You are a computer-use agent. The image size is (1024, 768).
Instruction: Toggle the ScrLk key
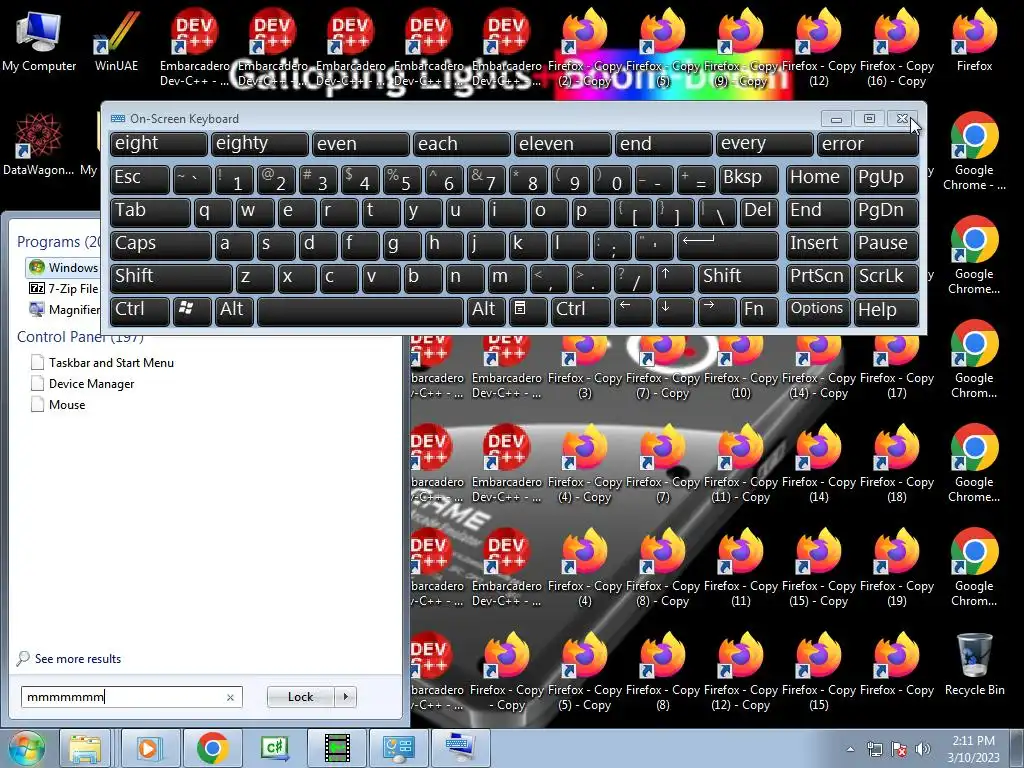tap(886, 278)
